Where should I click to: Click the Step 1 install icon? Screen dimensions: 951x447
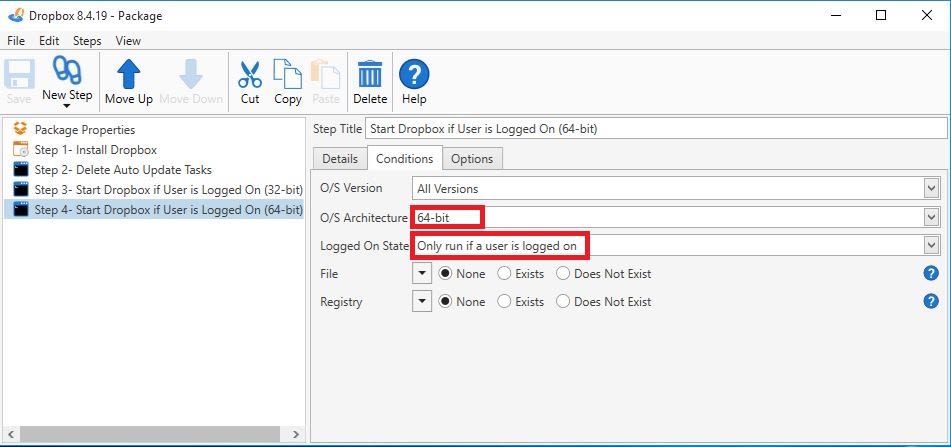(x=21, y=149)
